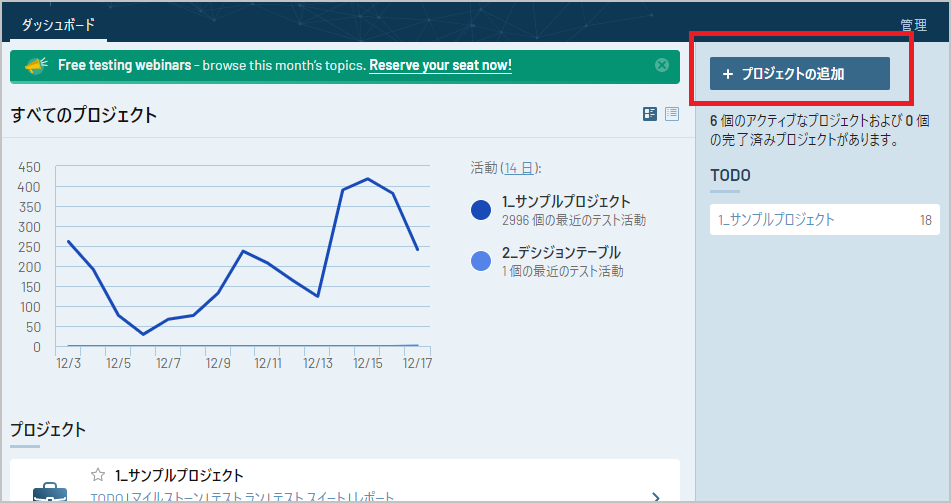951x503 pixels.
Task: Click the プロジェクトの追加 button
Action: (x=799, y=74)
